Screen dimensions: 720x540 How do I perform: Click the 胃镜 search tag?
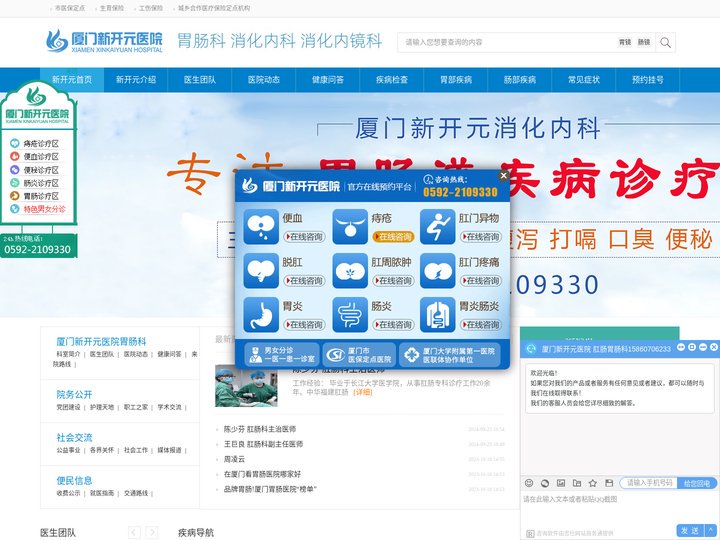point(625,42)
